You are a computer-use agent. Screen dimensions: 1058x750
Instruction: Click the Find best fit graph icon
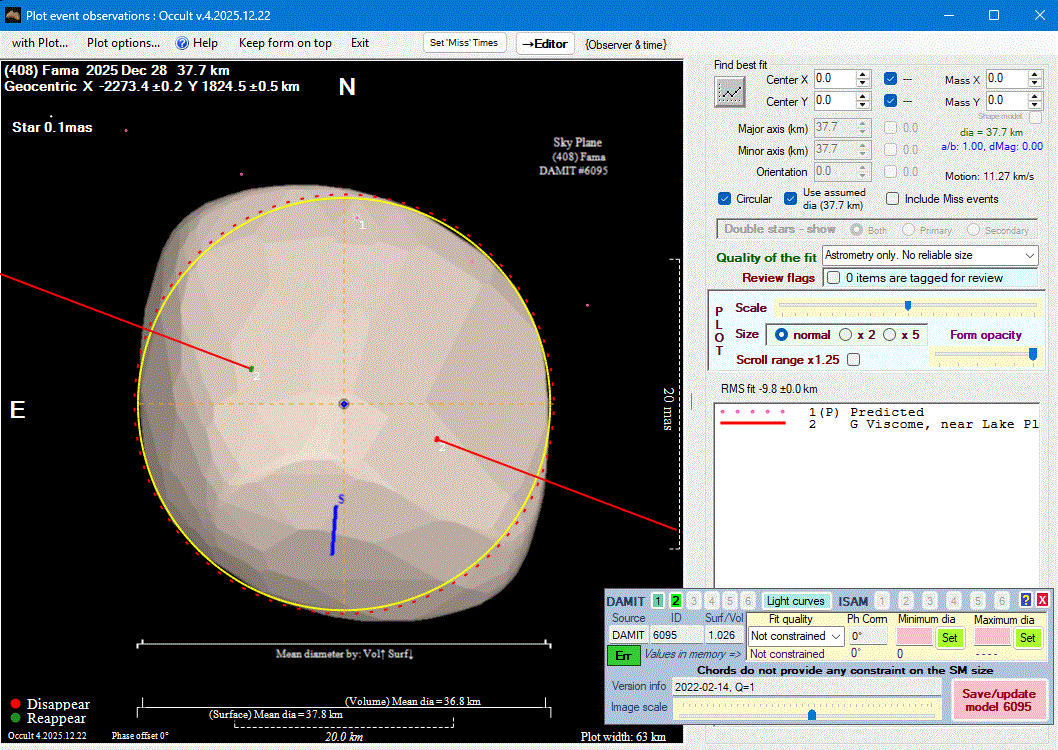tap(730, 91)
